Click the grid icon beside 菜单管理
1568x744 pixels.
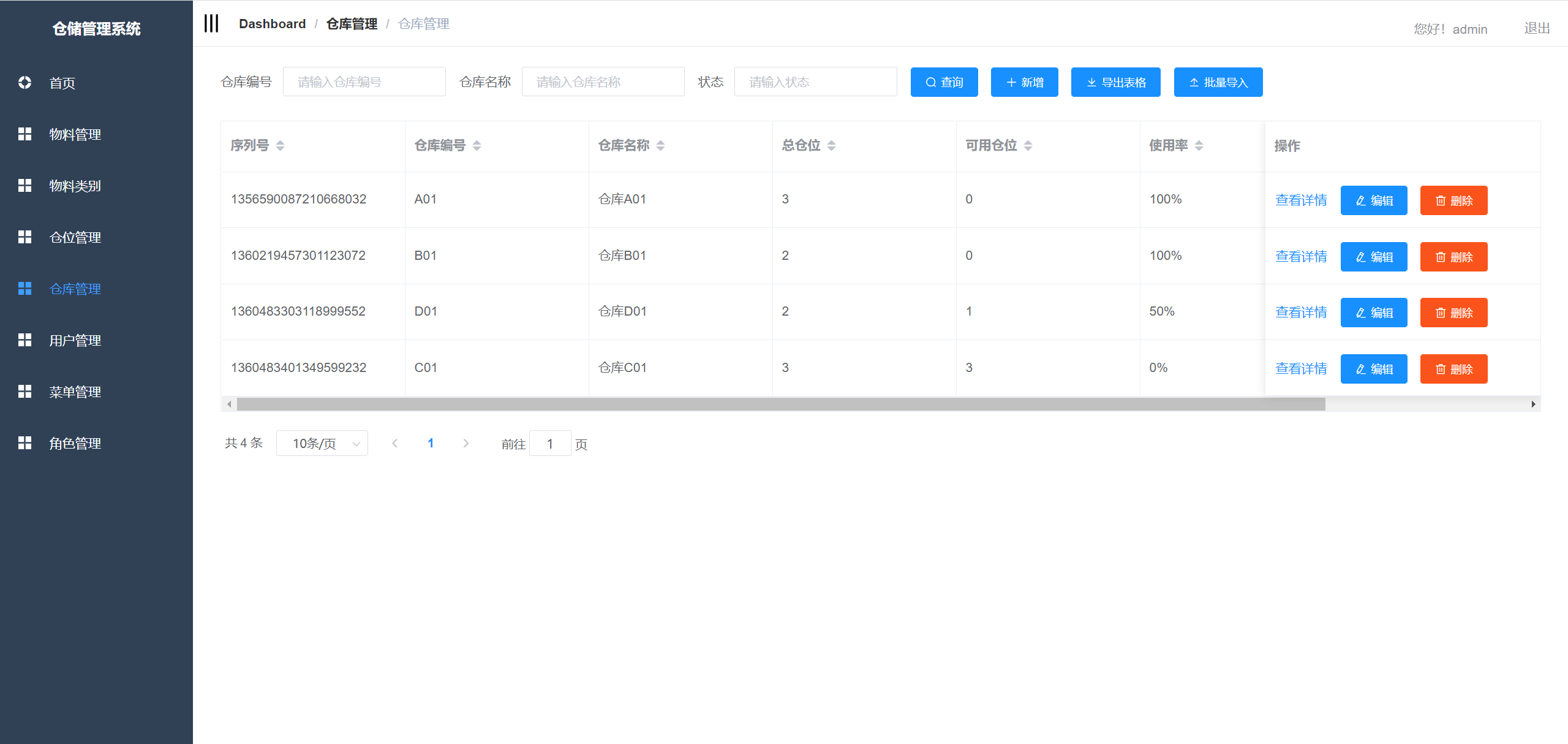(25, 391)
